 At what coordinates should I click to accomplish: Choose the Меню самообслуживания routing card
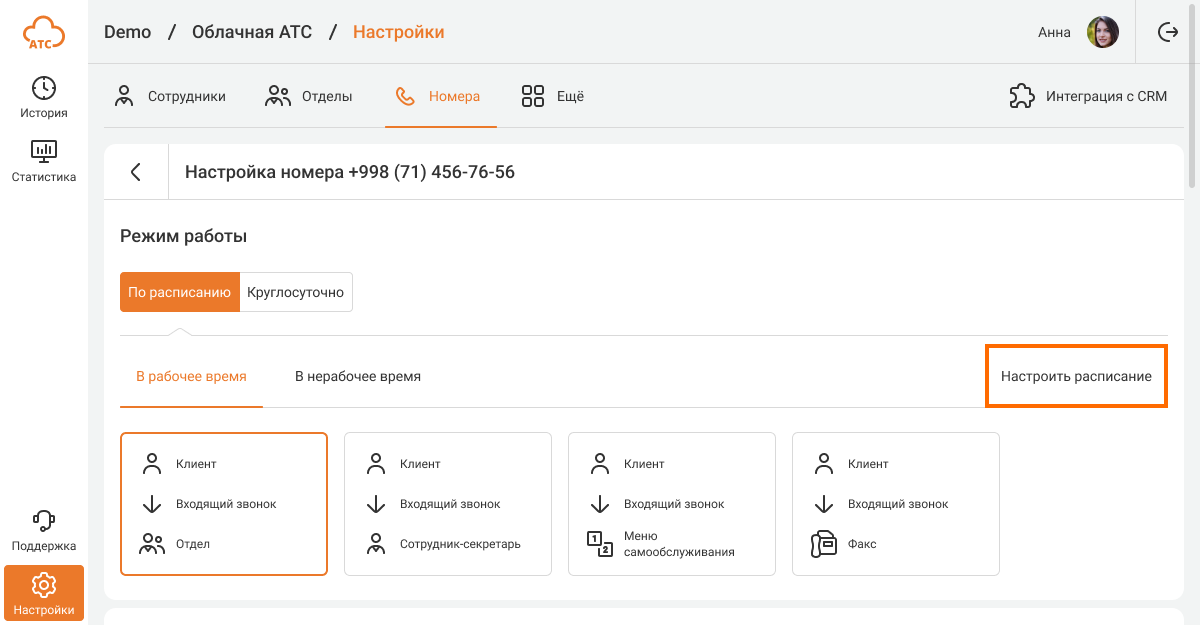(672, 504)
